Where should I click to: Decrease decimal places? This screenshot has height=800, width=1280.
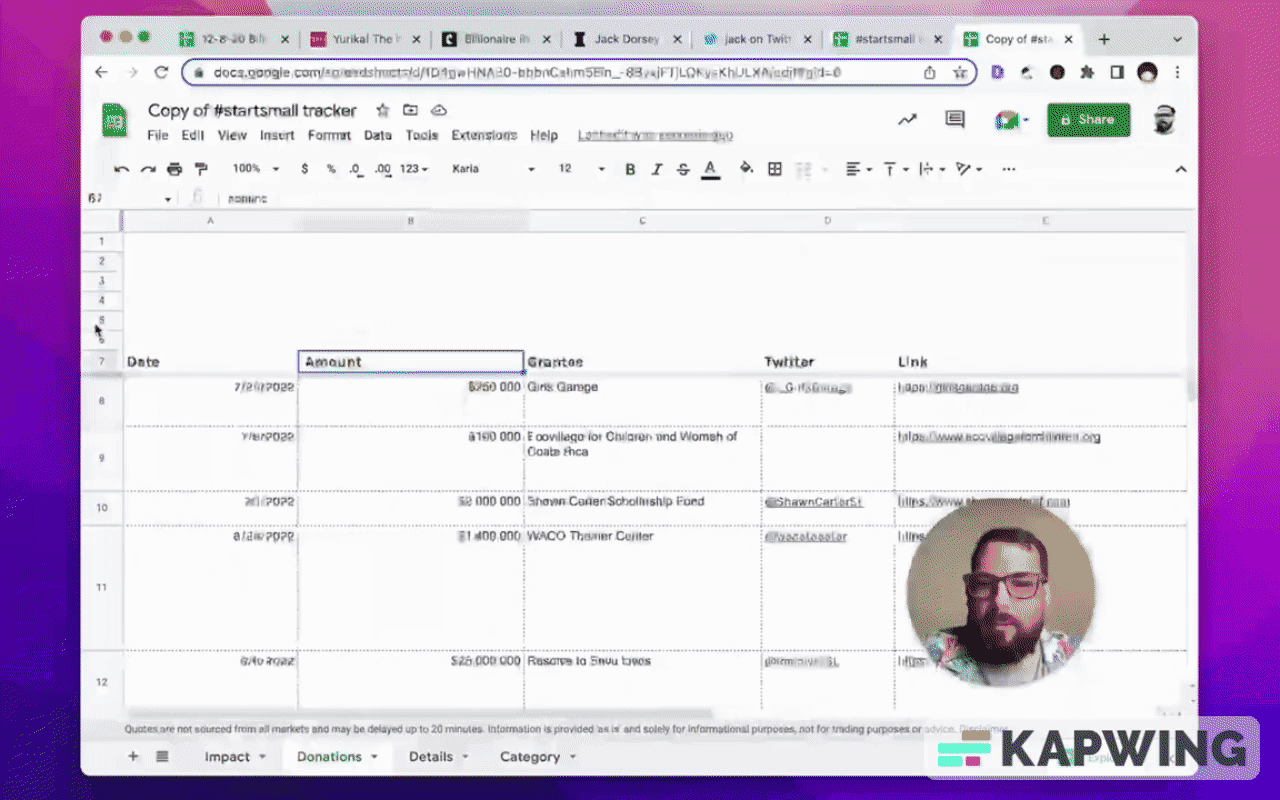point(357,170)
